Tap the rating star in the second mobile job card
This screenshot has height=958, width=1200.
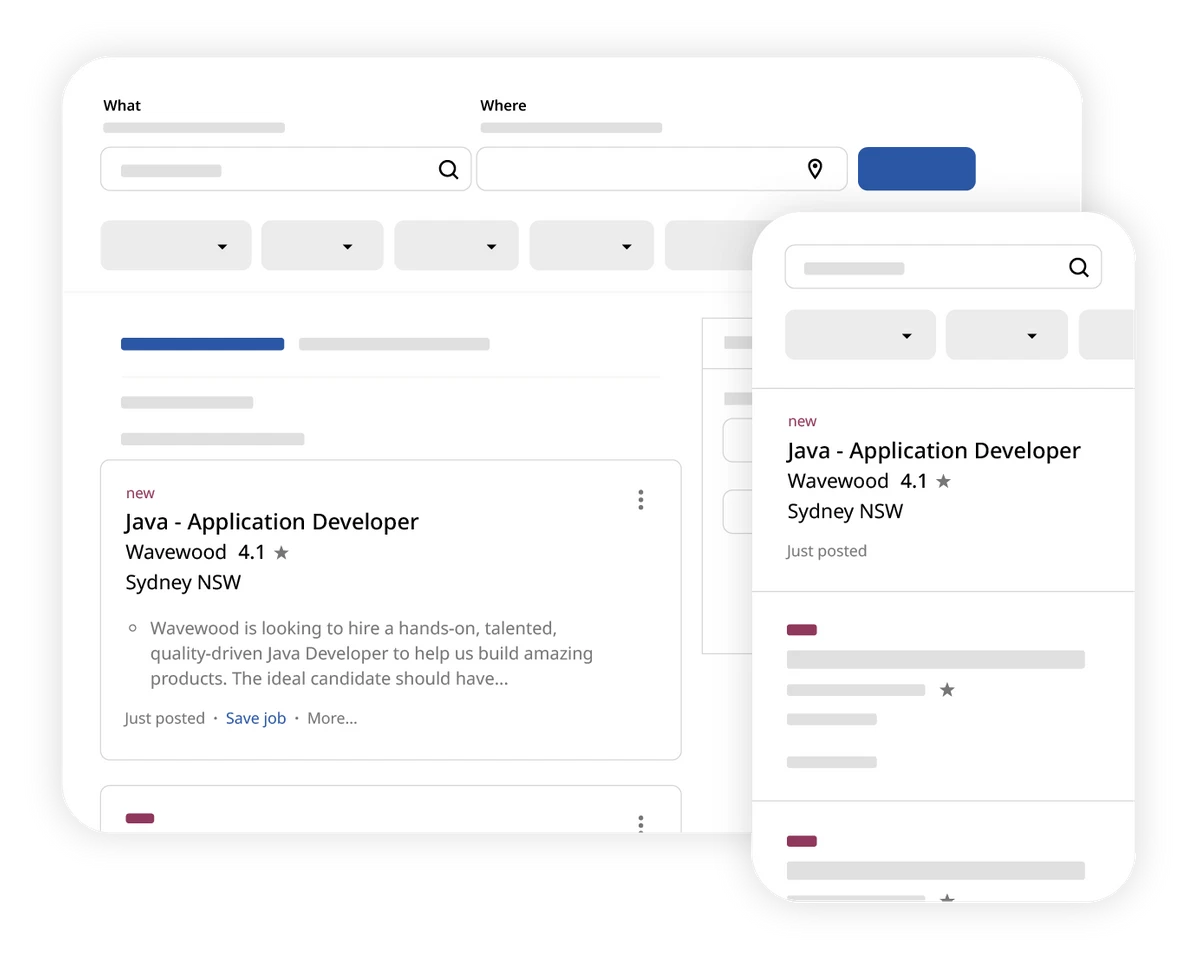(x=947, y=690)
